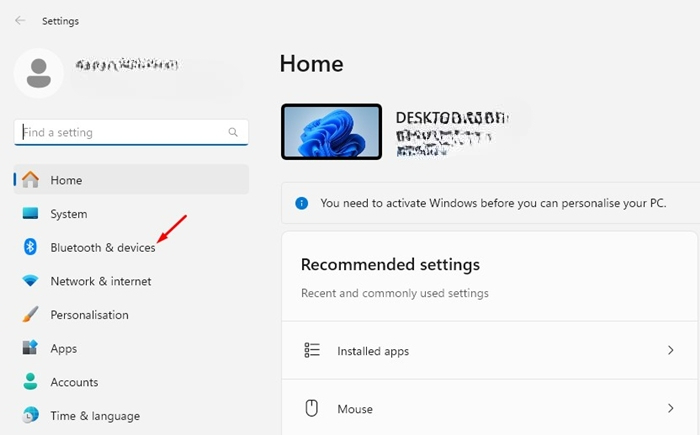Open the Mouse recommended setting
The image size is (700, 435).
pyautogui.click(x=490, y=408)
